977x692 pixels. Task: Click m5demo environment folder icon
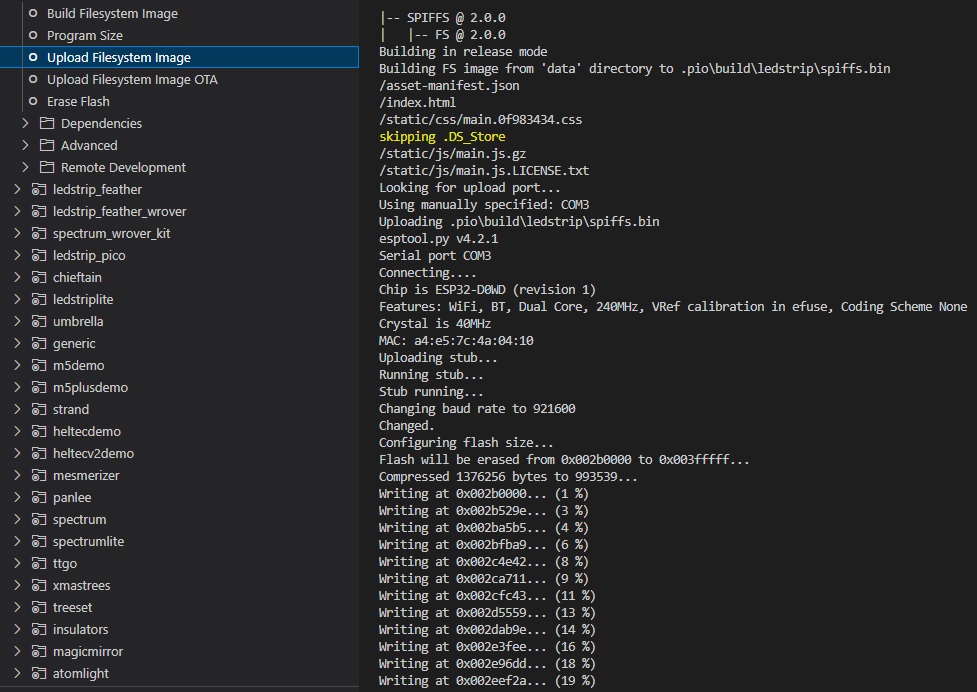(x=39, y=366)
